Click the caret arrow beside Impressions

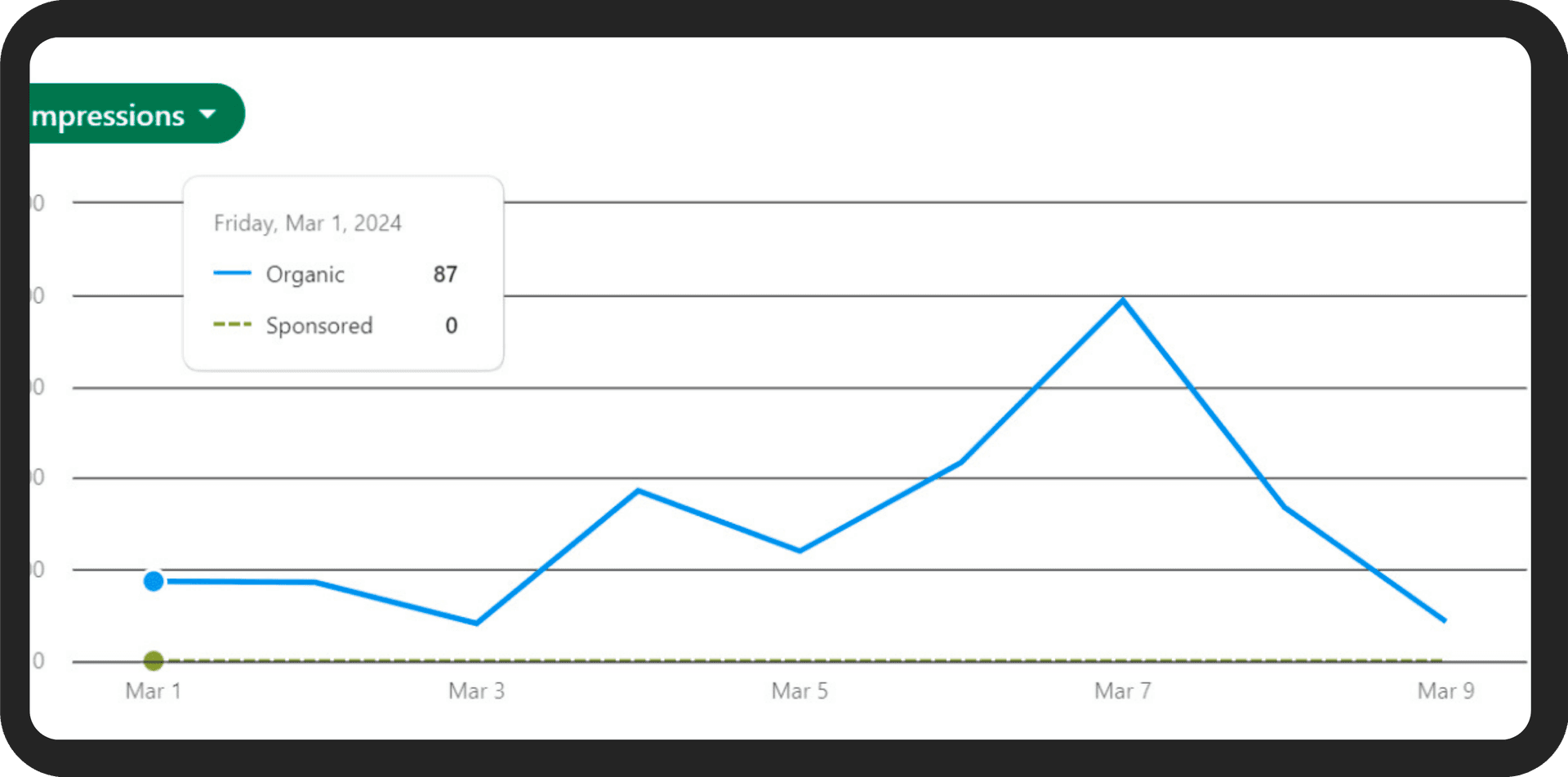point(208,114)
